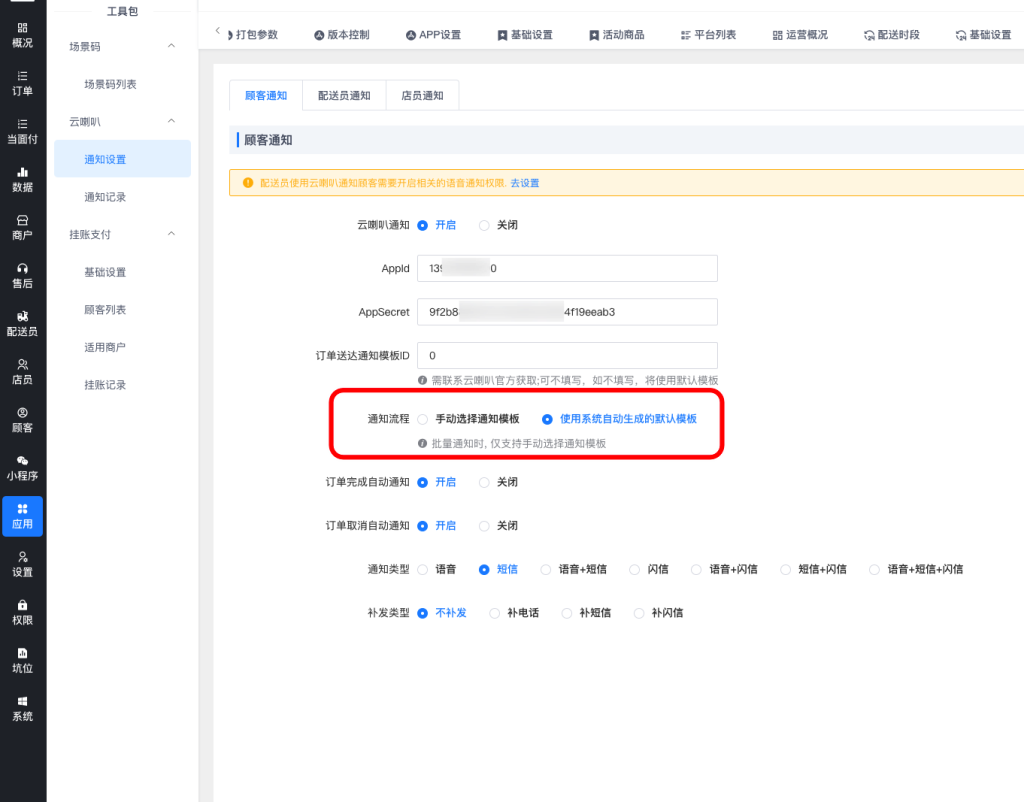The image size is (1024, 802).
Task: Collapse the 场景码 menu group
Action: (x=171, y=46)
